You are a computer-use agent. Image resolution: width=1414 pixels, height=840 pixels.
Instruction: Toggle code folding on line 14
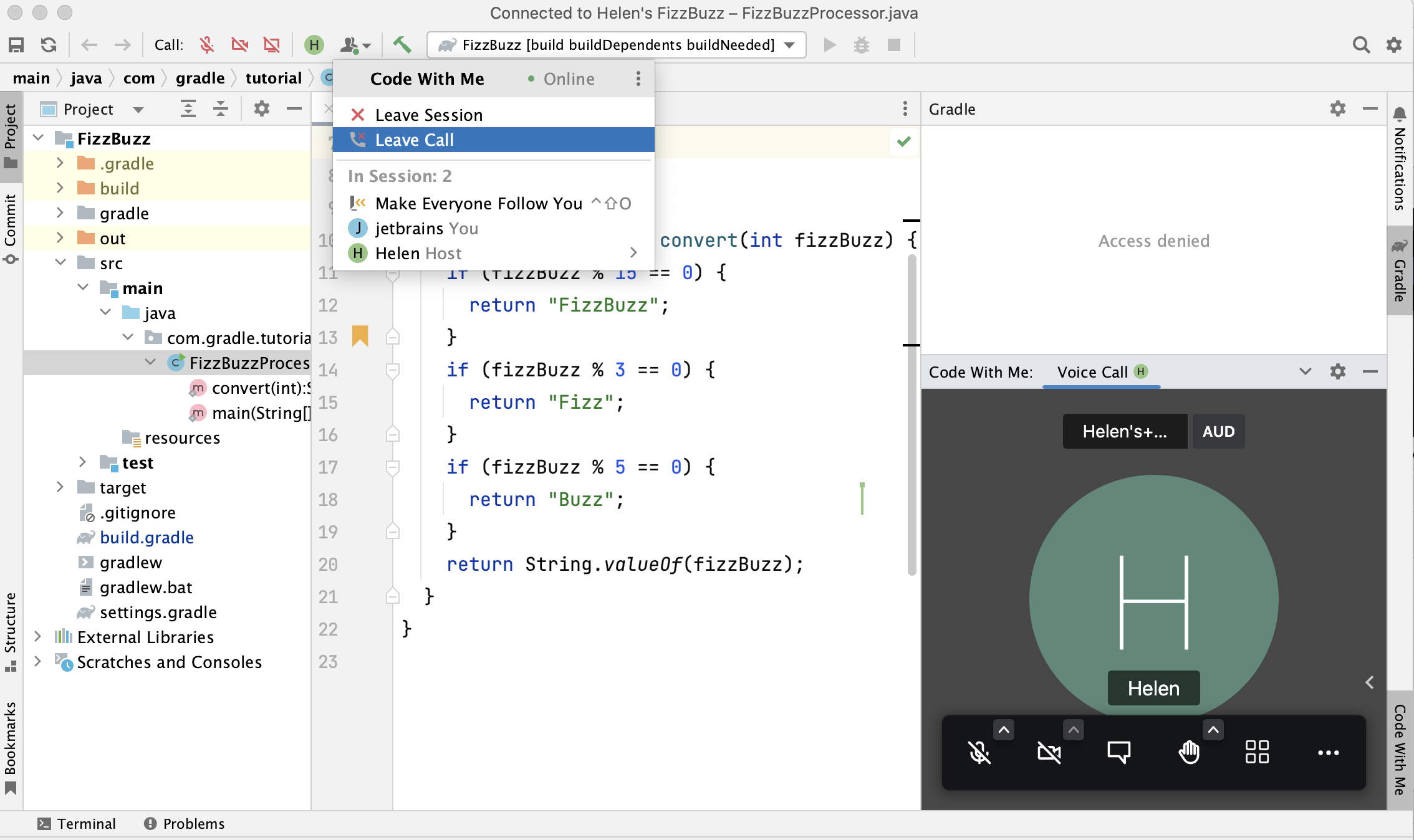point(393,370)
